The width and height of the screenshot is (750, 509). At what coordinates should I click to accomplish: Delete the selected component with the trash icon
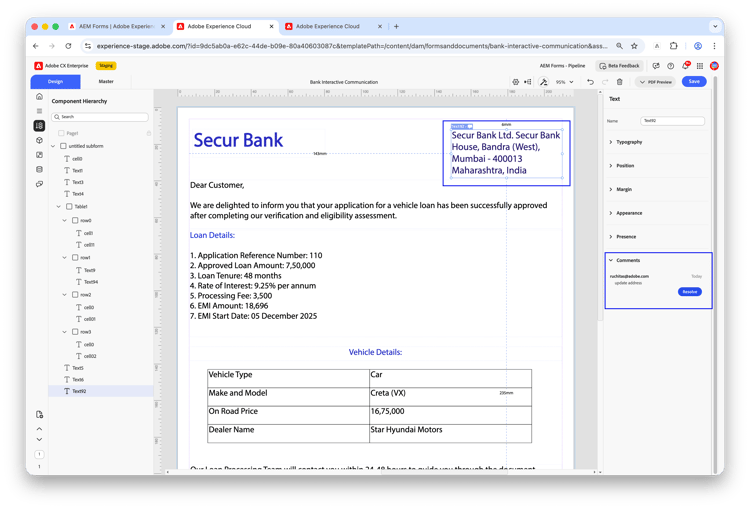(619, 82)
